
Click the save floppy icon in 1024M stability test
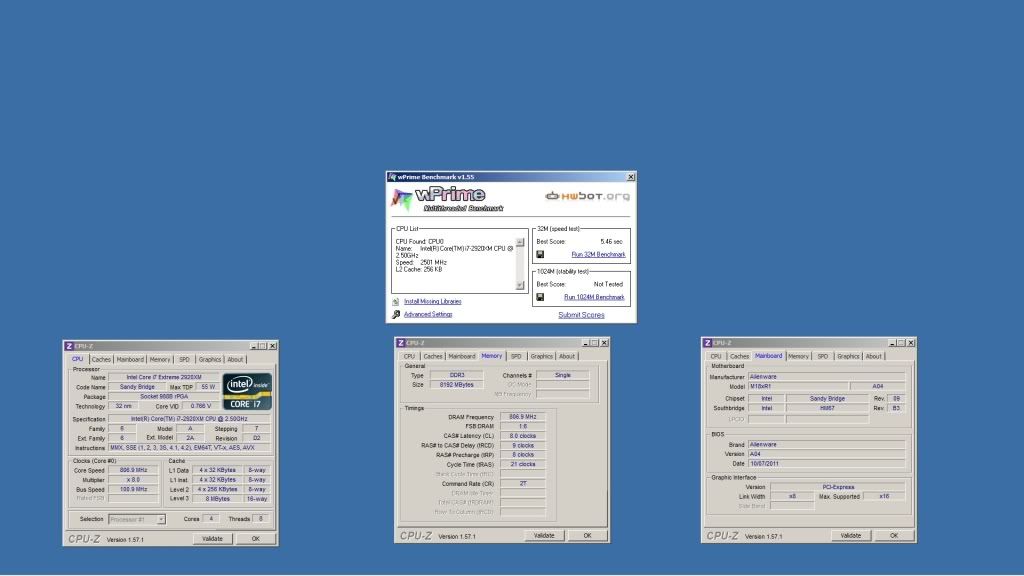tap(540, 297)
